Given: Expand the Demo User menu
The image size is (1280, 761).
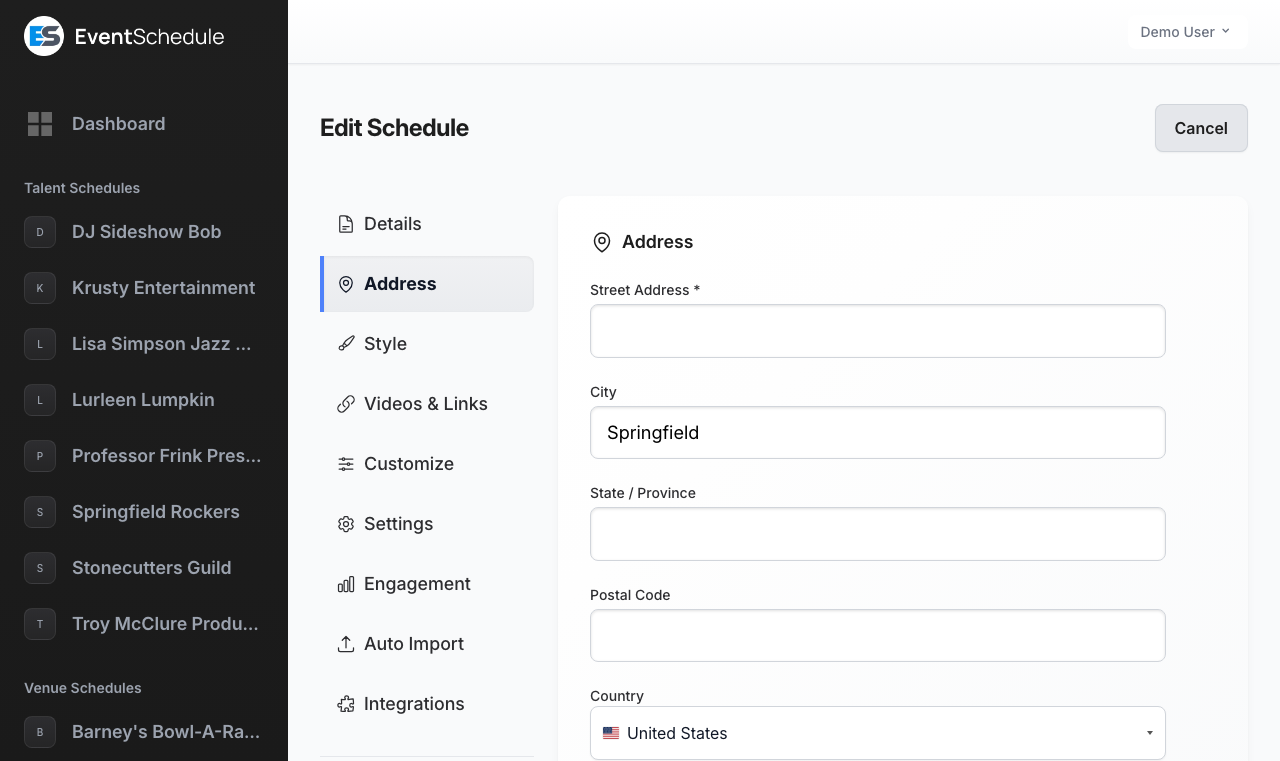Looking at the screenshot, I should click(1186, 31).
